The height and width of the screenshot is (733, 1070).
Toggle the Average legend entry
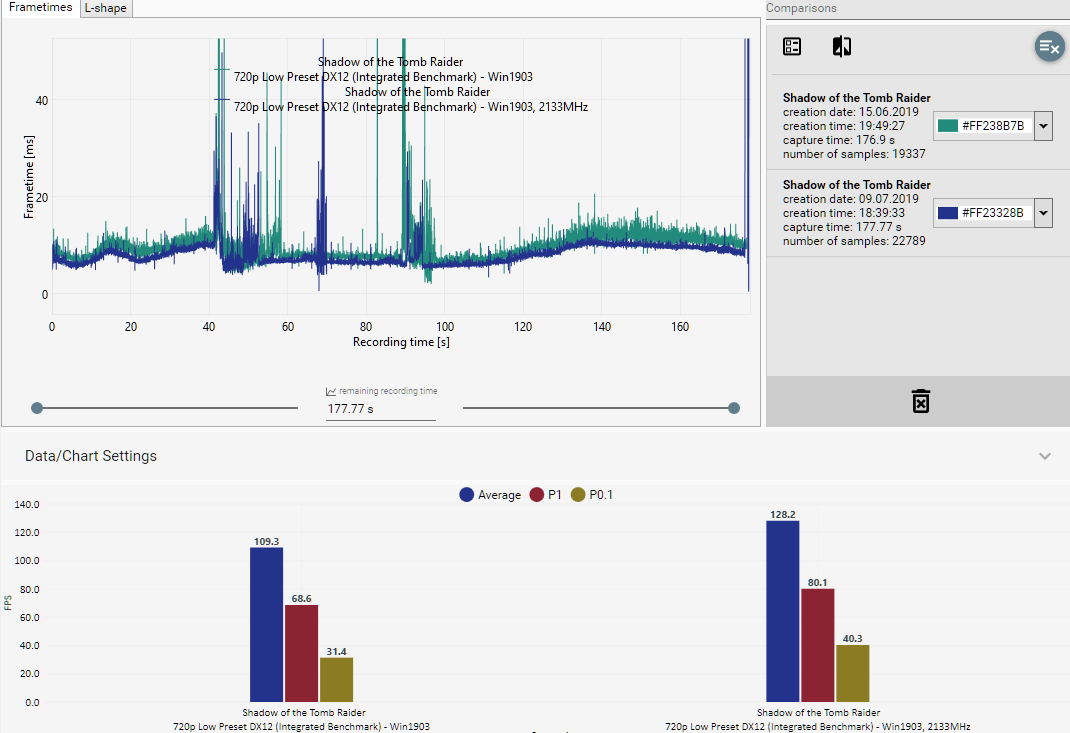pyautogui.click(x=490, y=495)
